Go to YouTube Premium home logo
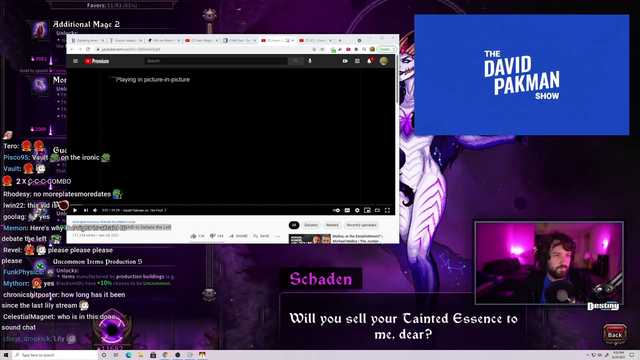640x360 pixels. (x=97, y=61)
